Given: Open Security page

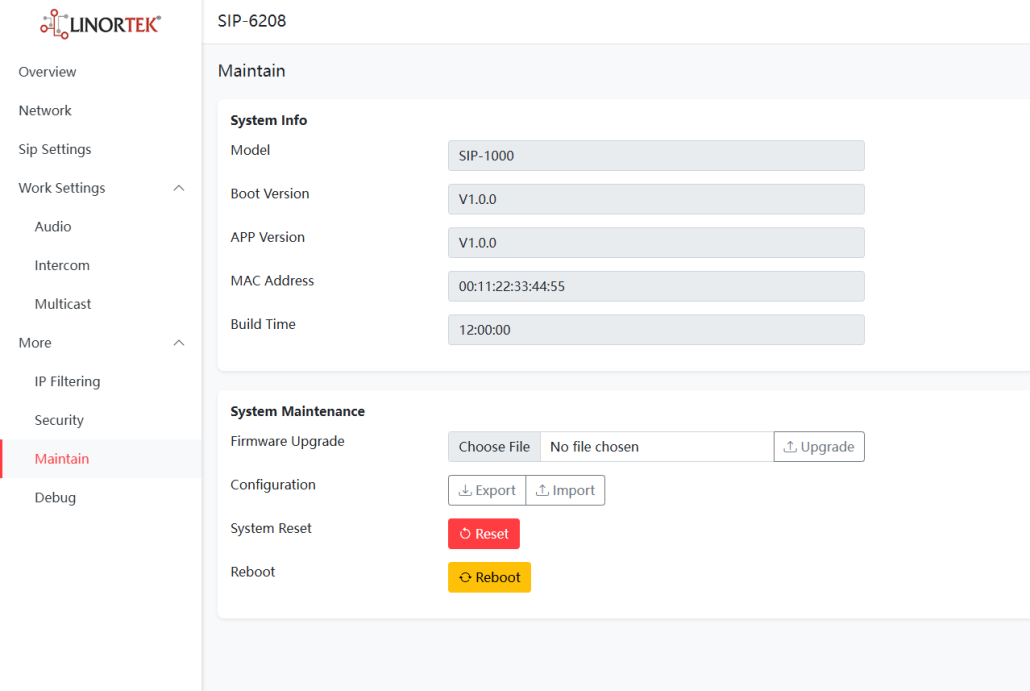Looking at the screenshot, I should pos(59,420).
